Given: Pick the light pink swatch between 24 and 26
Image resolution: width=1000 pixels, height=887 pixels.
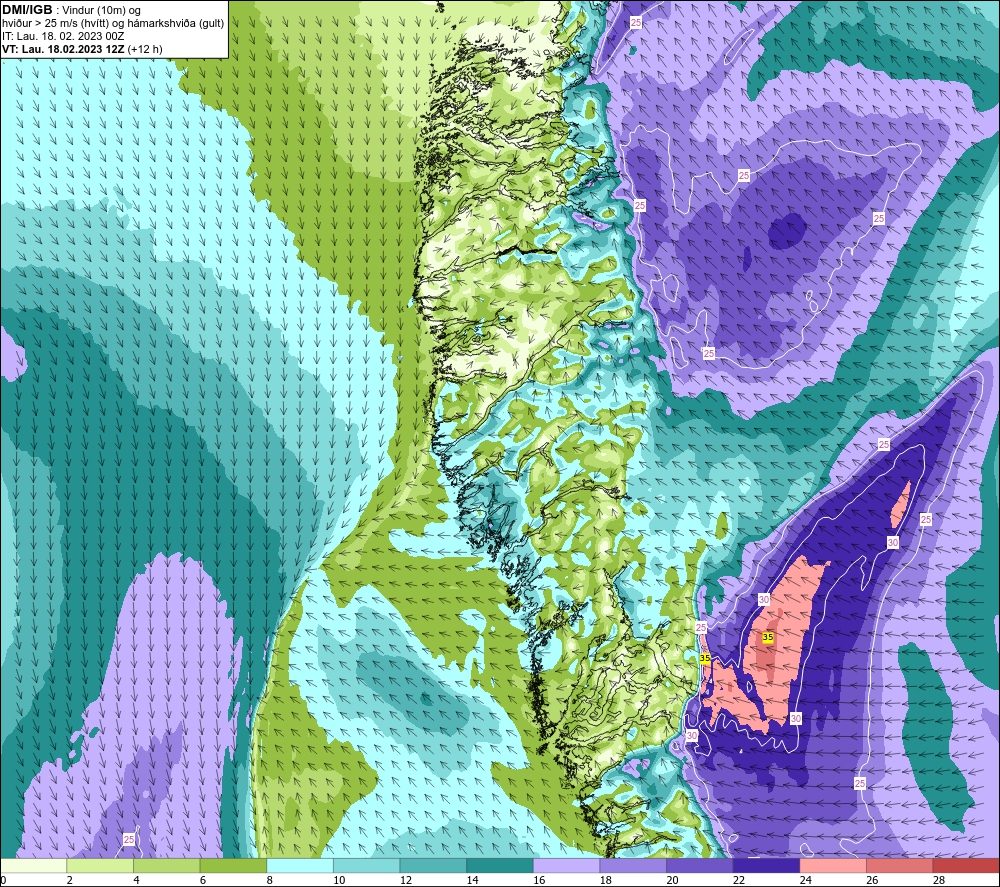Looking at the screenshot, I should click(833, 865).
